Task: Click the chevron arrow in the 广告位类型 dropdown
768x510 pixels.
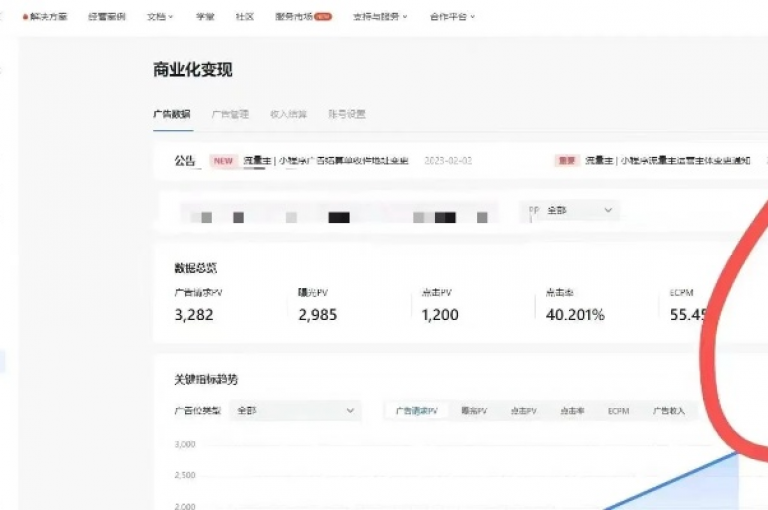Action: 350,411
